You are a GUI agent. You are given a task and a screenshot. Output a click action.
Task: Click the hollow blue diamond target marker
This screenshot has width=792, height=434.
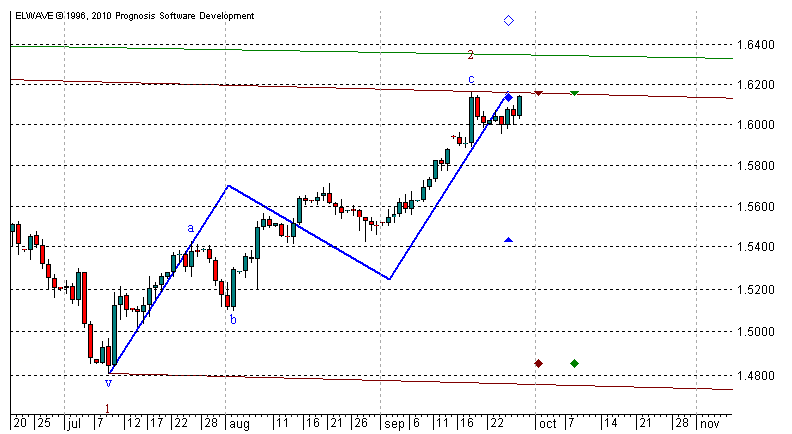(x=509, y=21)
